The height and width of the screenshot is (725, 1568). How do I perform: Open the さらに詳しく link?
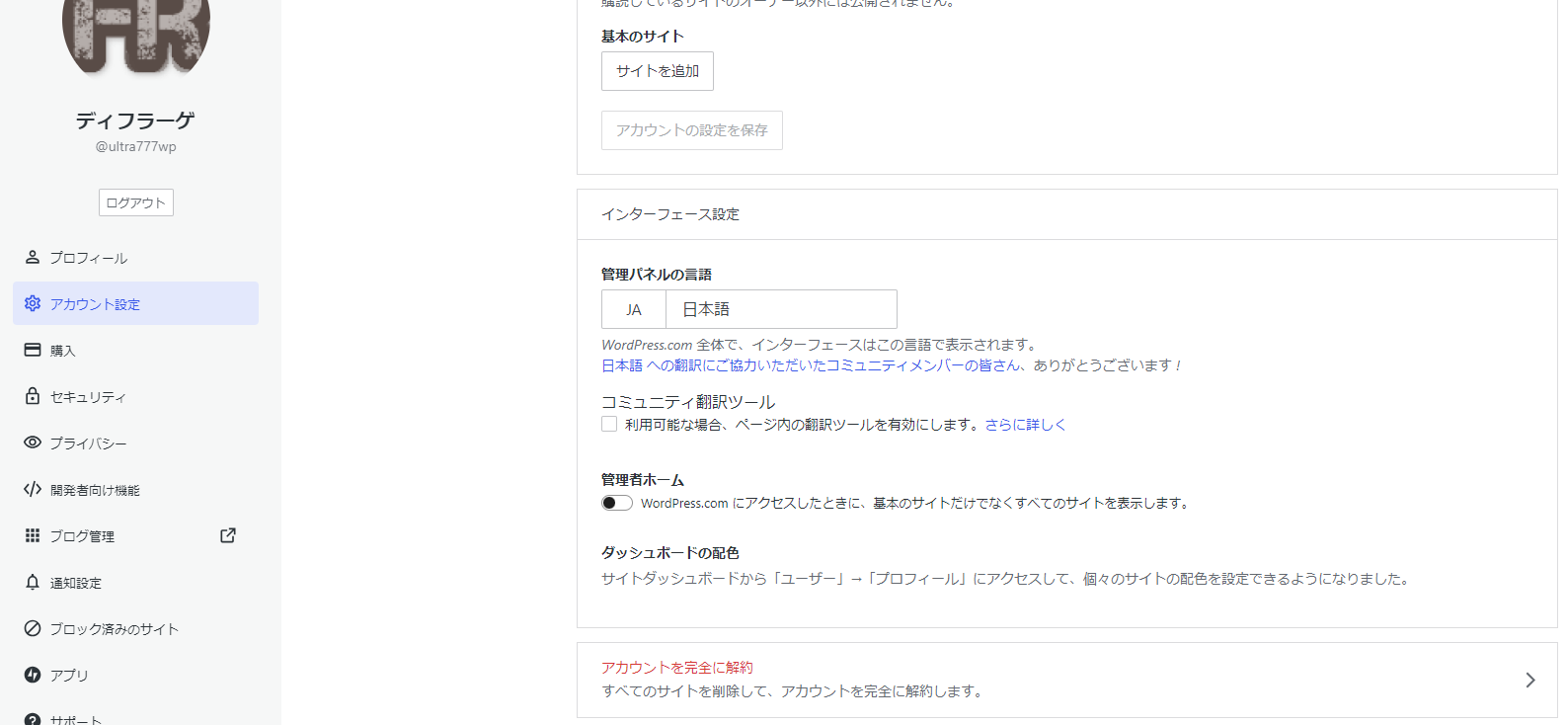[1025, 425]
